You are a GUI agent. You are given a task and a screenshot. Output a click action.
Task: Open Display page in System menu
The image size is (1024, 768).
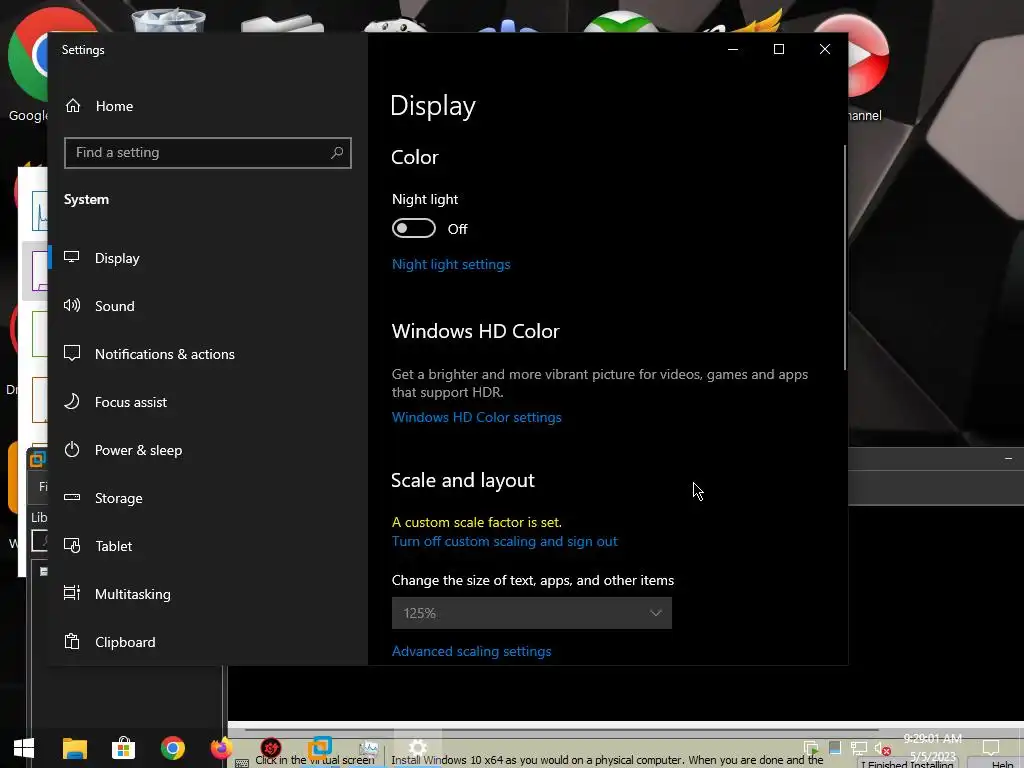(117, 258)
